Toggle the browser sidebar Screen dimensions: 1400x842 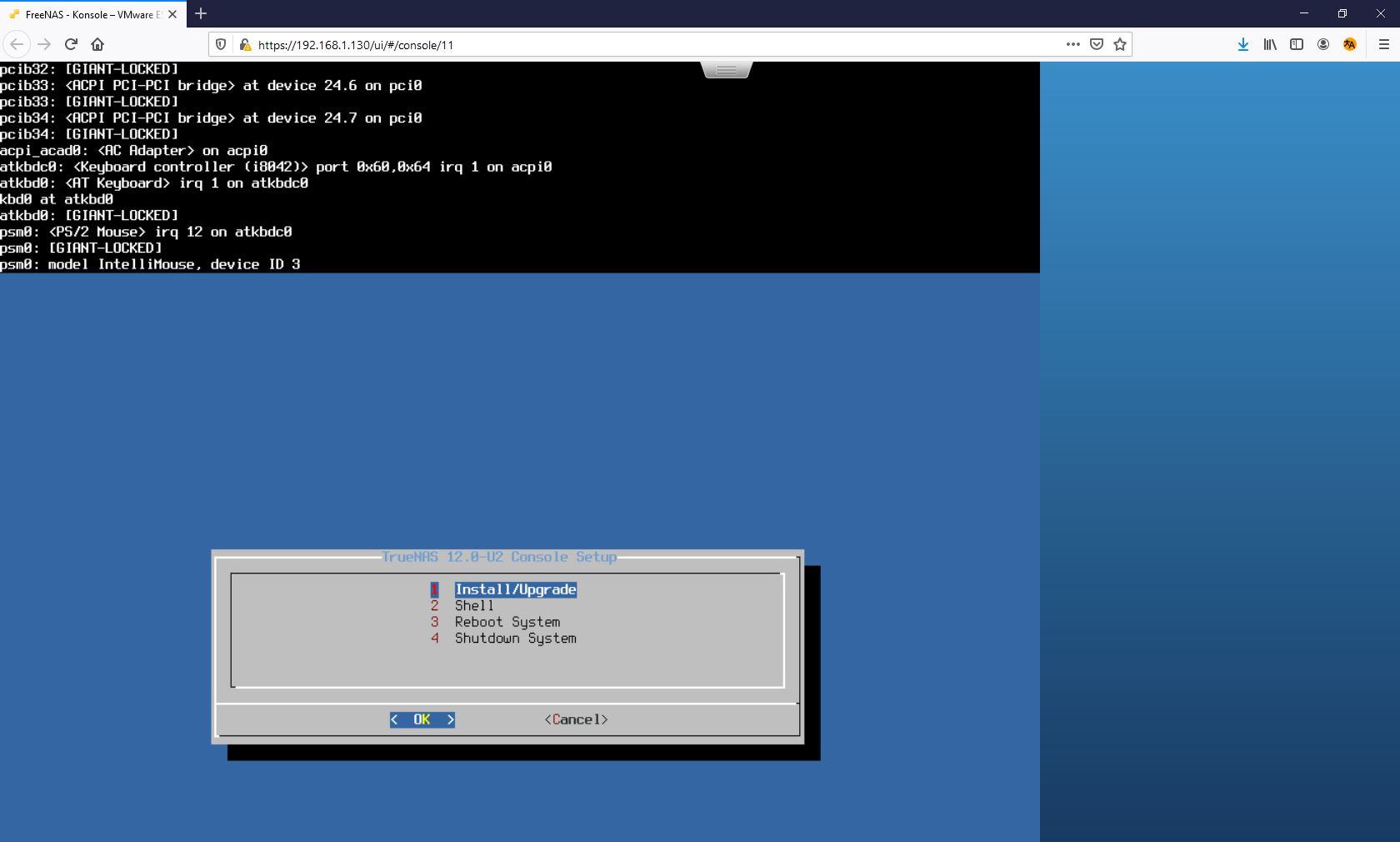[x=1297, y=44]
